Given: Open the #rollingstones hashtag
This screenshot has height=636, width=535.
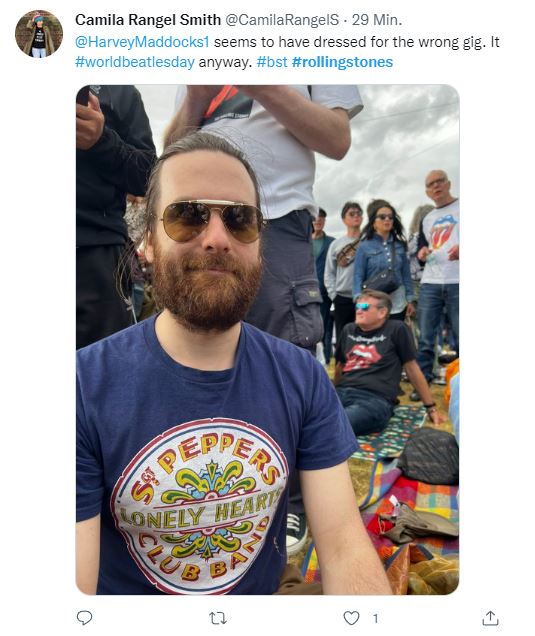Looking at the screenshot, I should tap(342, 62).
